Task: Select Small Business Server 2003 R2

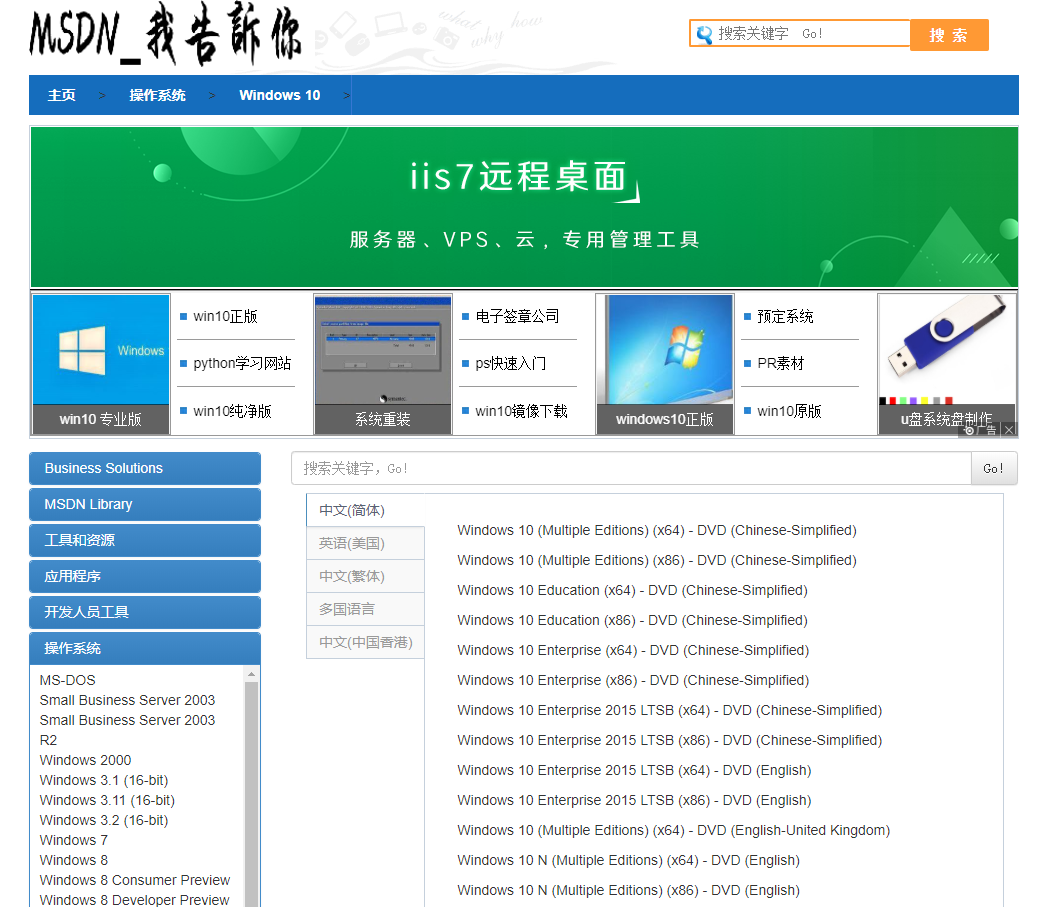Action: (127, 730)
